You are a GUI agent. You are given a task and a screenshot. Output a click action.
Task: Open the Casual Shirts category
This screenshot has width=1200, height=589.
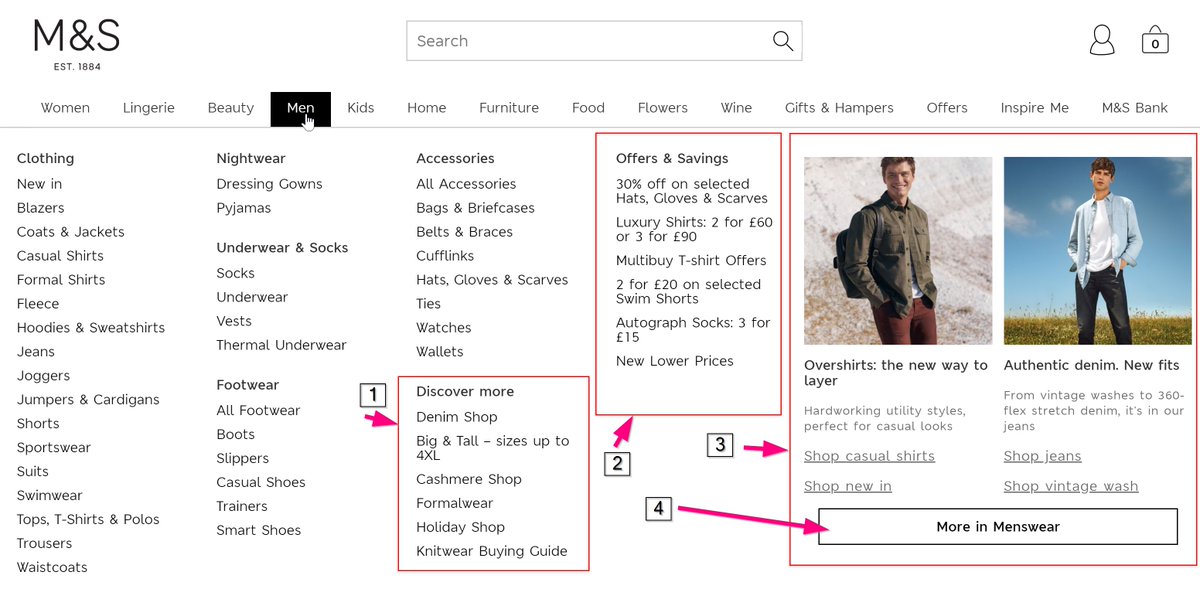[60, 256]
